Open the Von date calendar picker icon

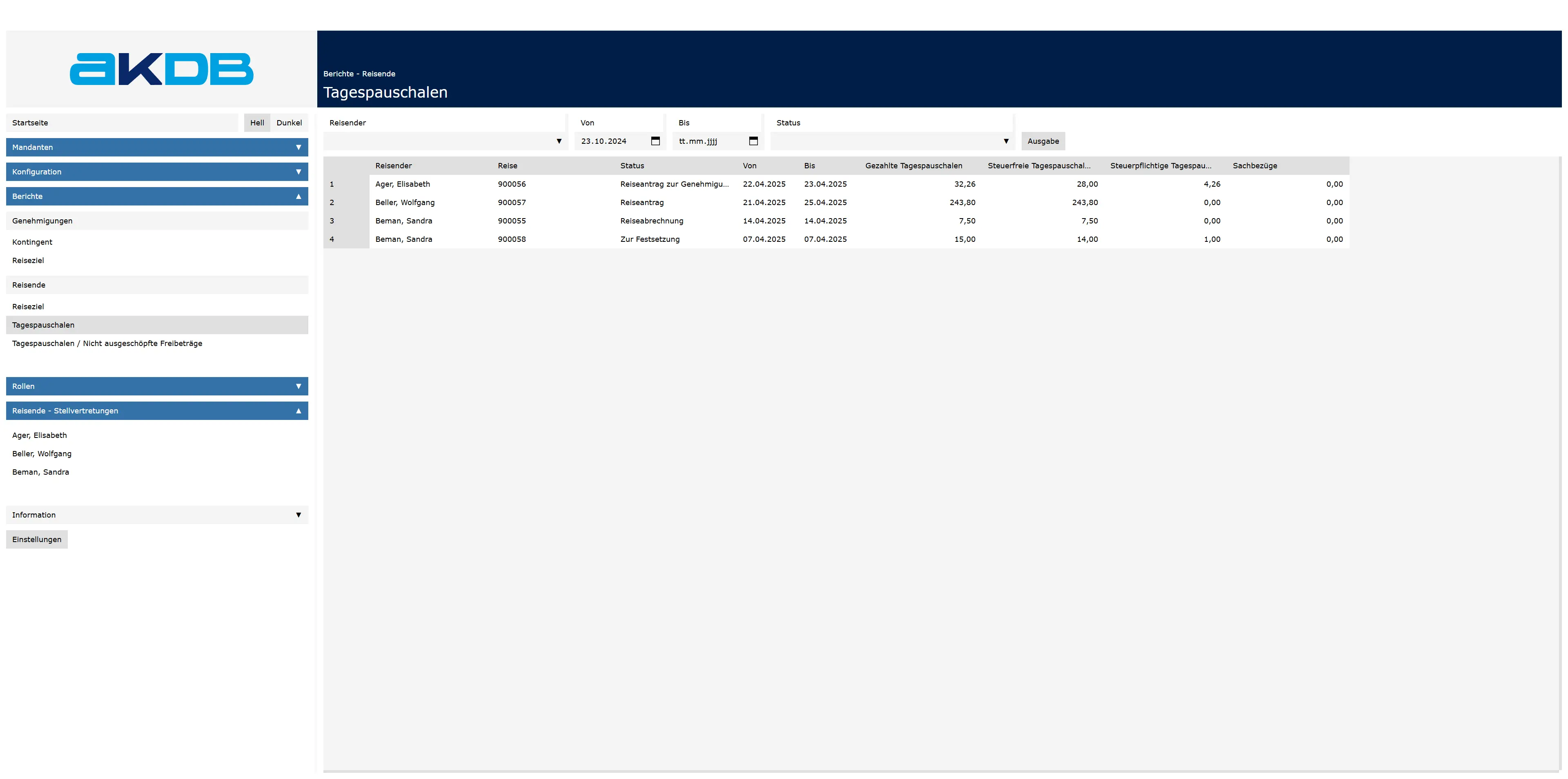tap(655, 141)
